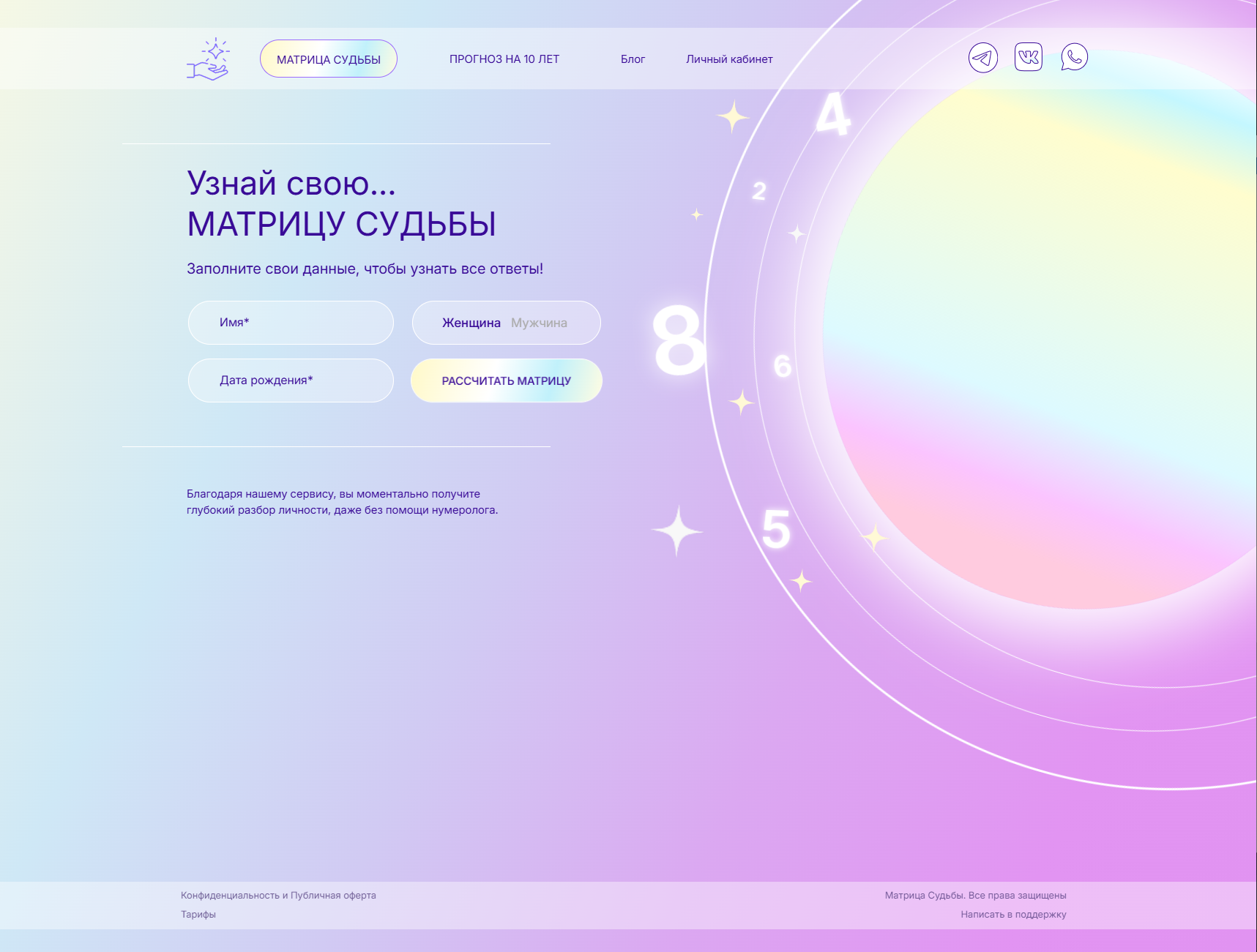Open the Тарифы footer link
The width and height of the screenshot is (1257, 952).
[198, 914]
